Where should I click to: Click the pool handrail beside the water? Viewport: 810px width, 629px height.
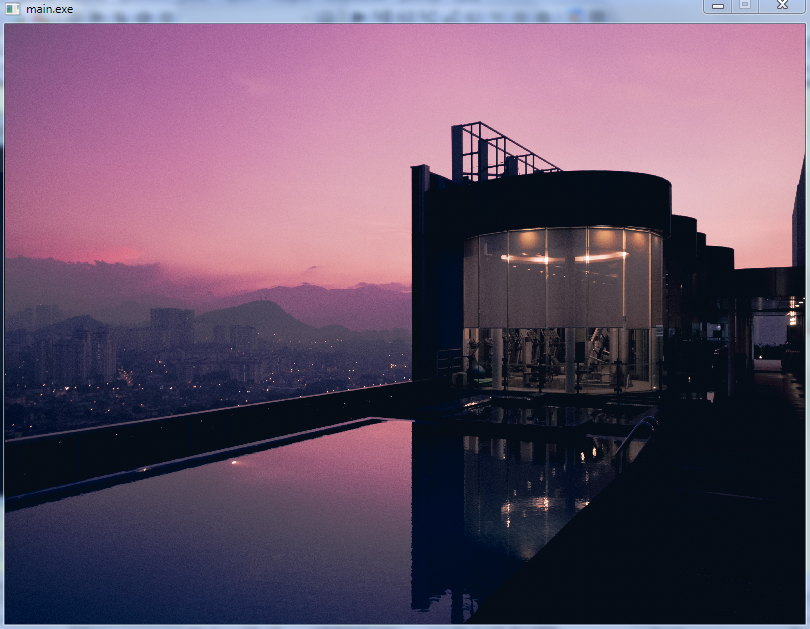636,434
